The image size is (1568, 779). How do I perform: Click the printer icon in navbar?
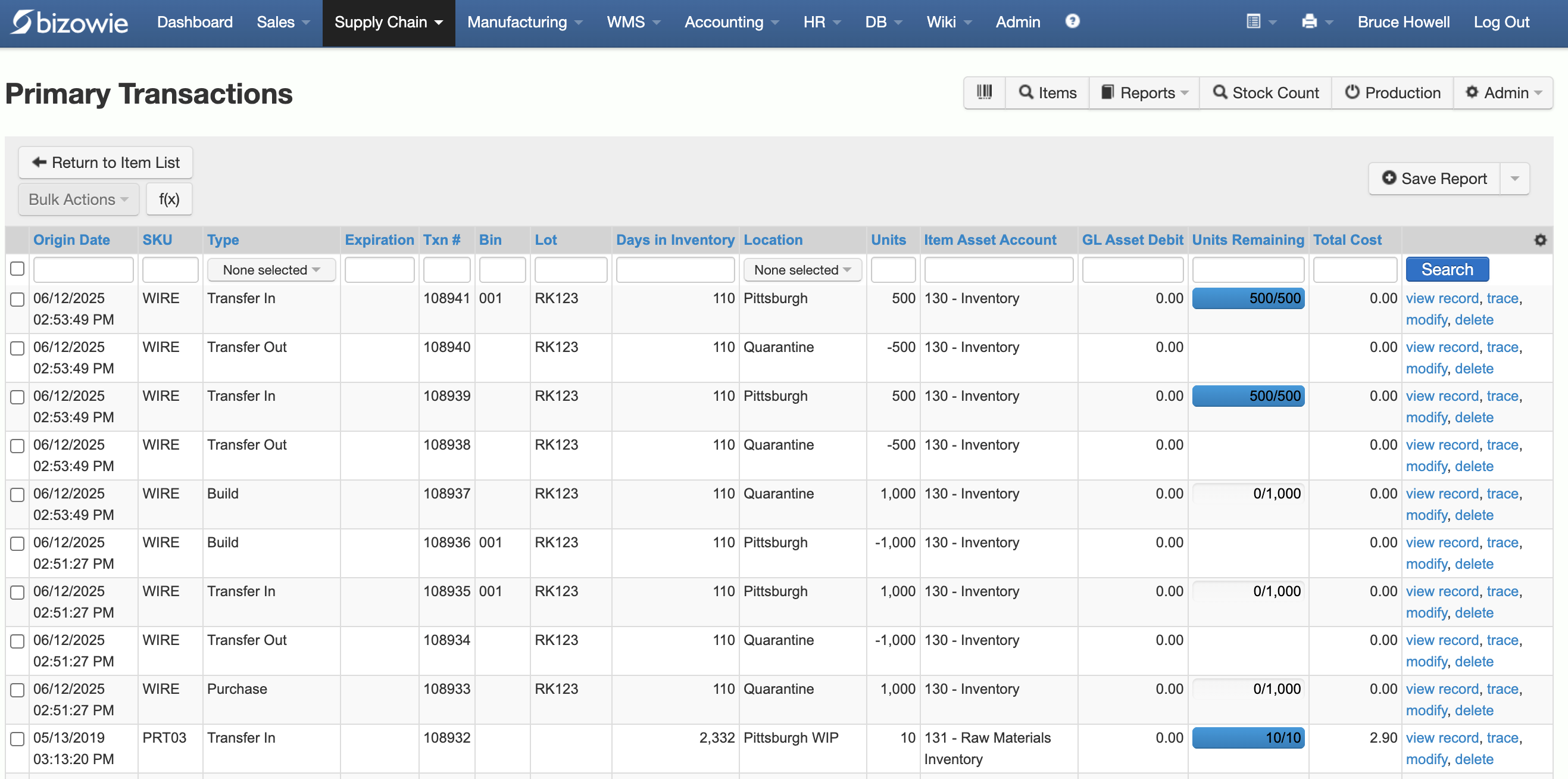[x=1309, y=22]
